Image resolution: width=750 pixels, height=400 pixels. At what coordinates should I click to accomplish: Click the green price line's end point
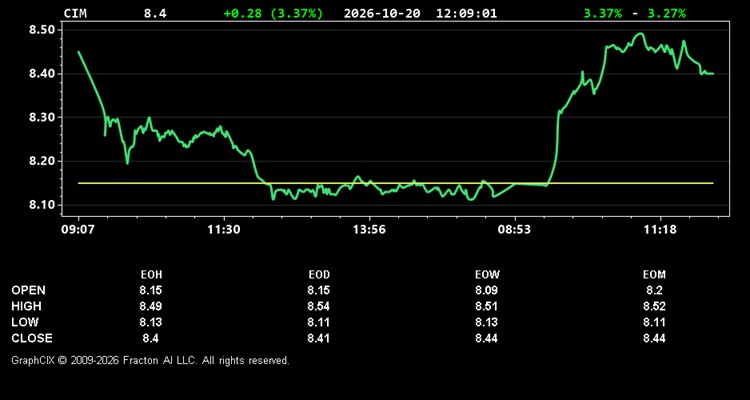click(x=713, y=74)
